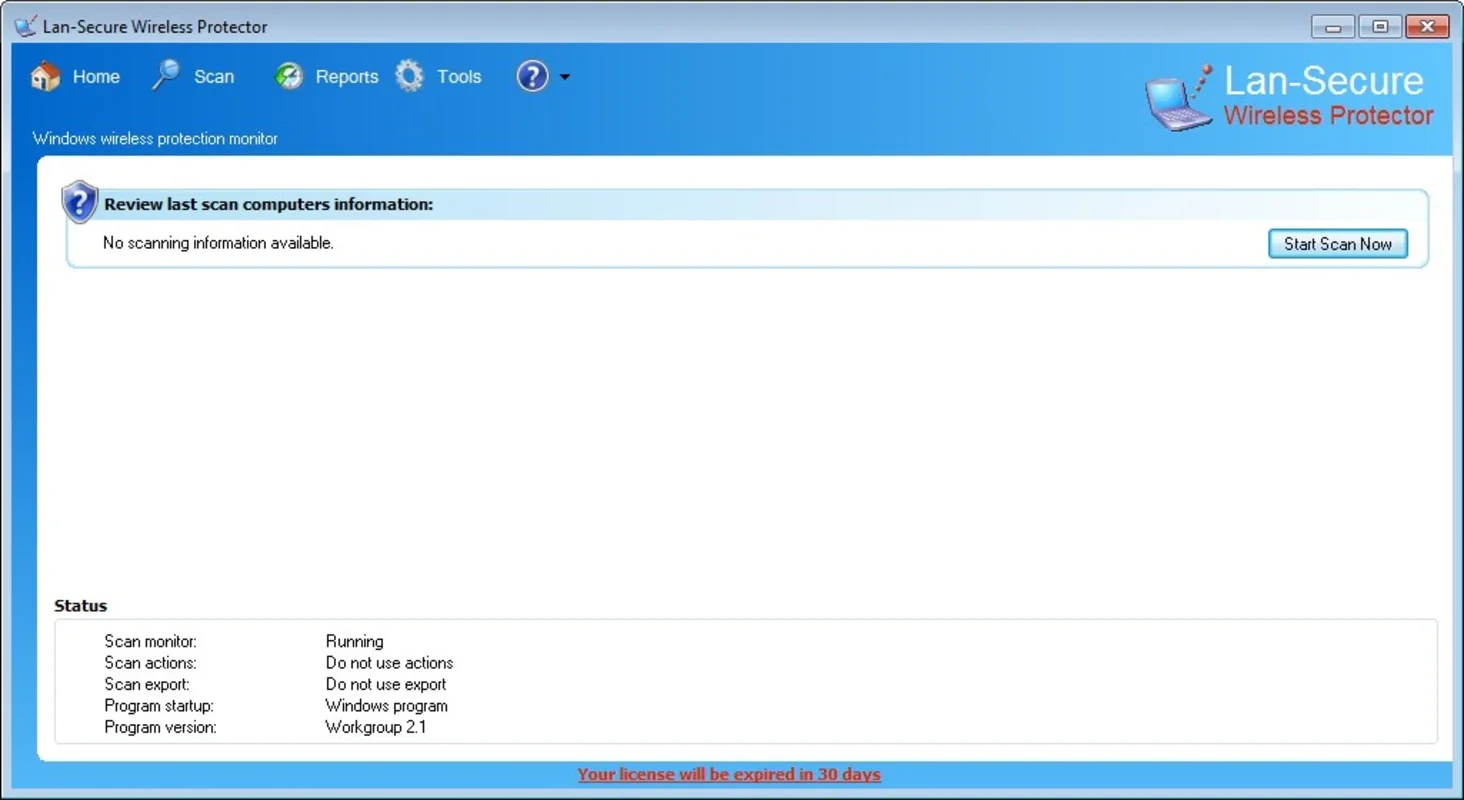Screen dimensions: 1464x800
Task: Click the 'Program version:' label
Action: [160, 727]
